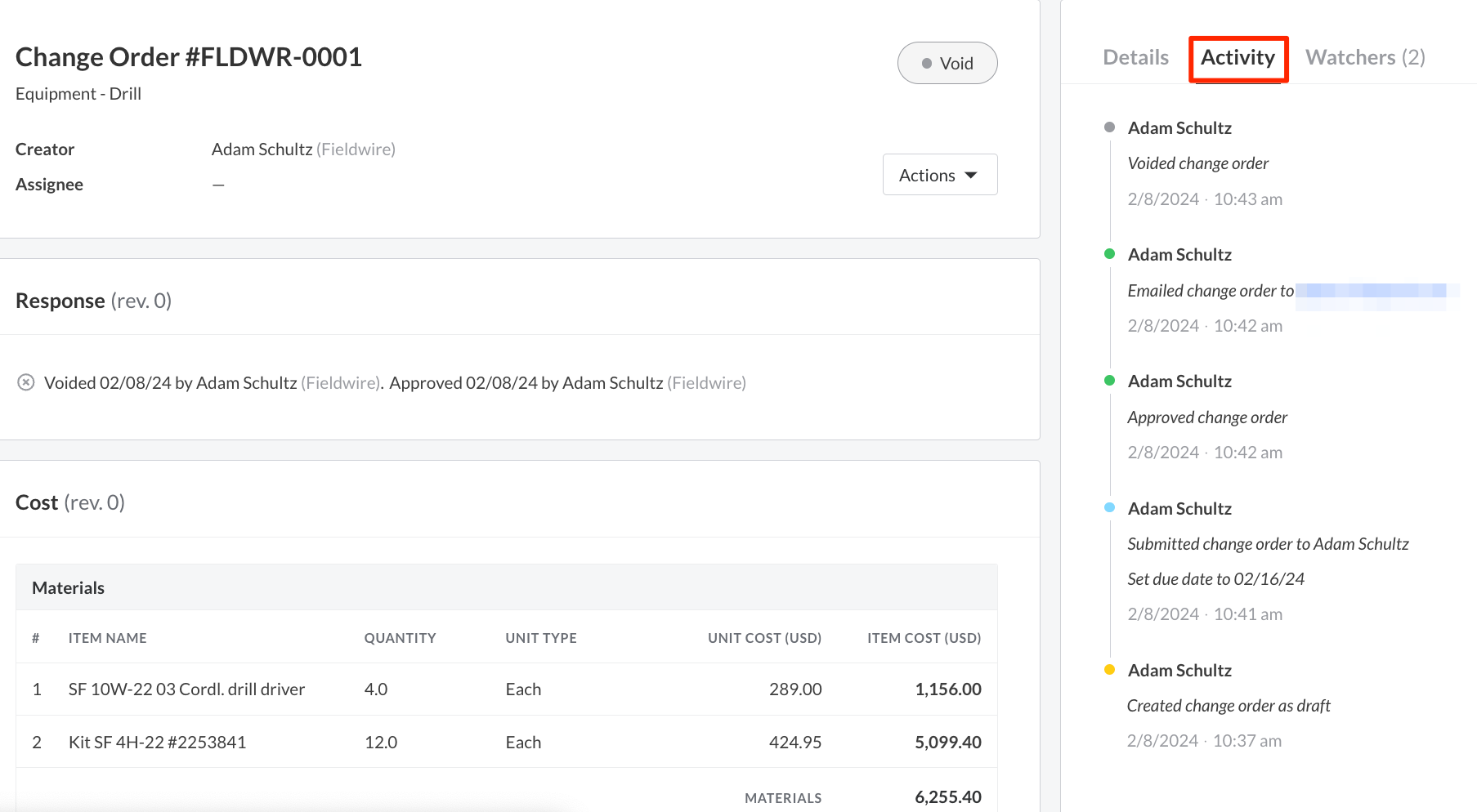1477x812 pixels.
Task: Click the green dot beside Approved change order
Action: 1109,381
